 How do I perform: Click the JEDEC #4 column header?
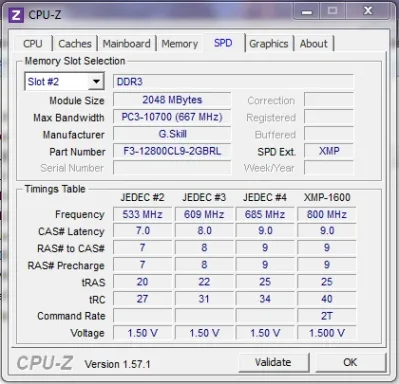point(265,197)
